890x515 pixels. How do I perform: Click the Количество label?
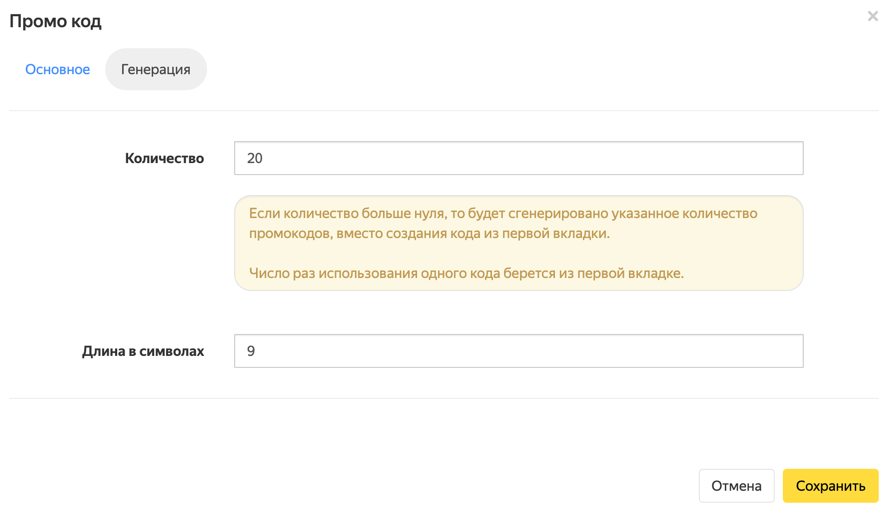coord(164,158)
